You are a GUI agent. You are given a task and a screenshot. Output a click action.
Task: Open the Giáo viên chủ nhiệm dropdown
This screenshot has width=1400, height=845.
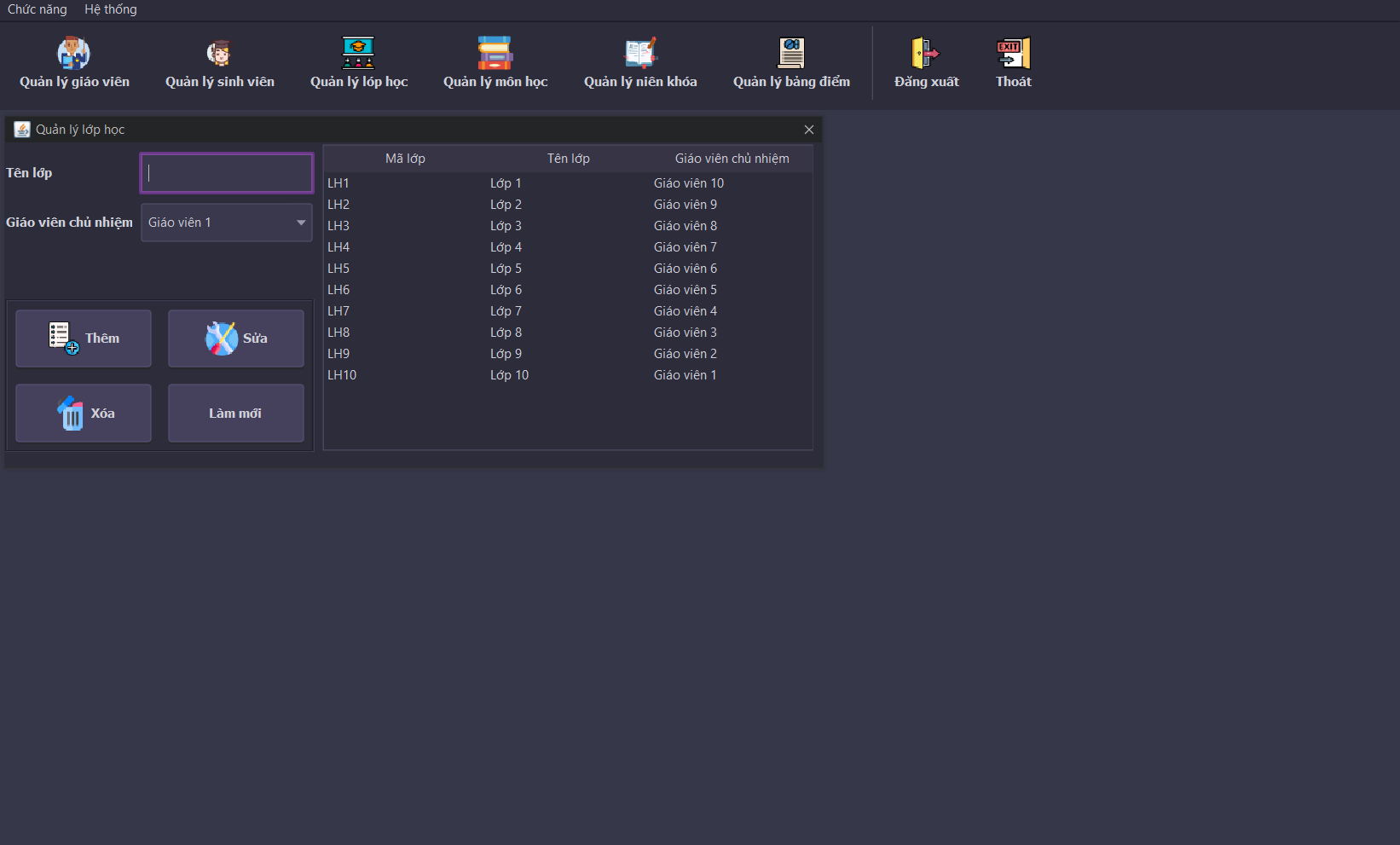click(x=227, y=223)
